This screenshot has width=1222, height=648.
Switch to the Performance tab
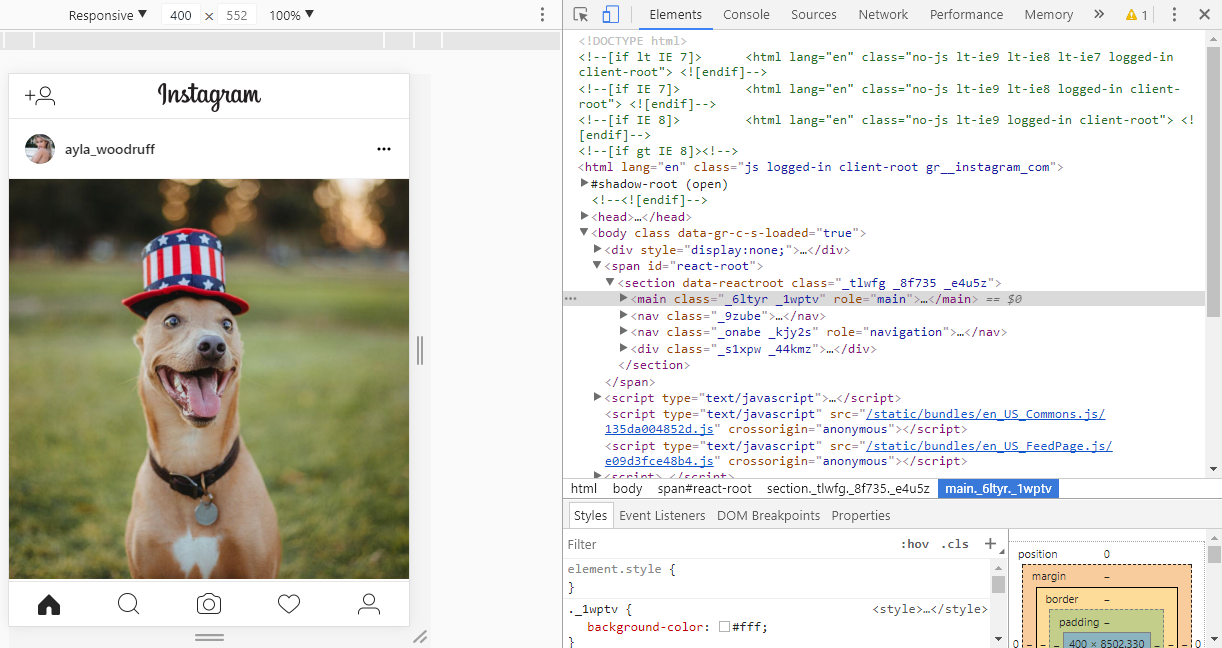click(966, 14)
